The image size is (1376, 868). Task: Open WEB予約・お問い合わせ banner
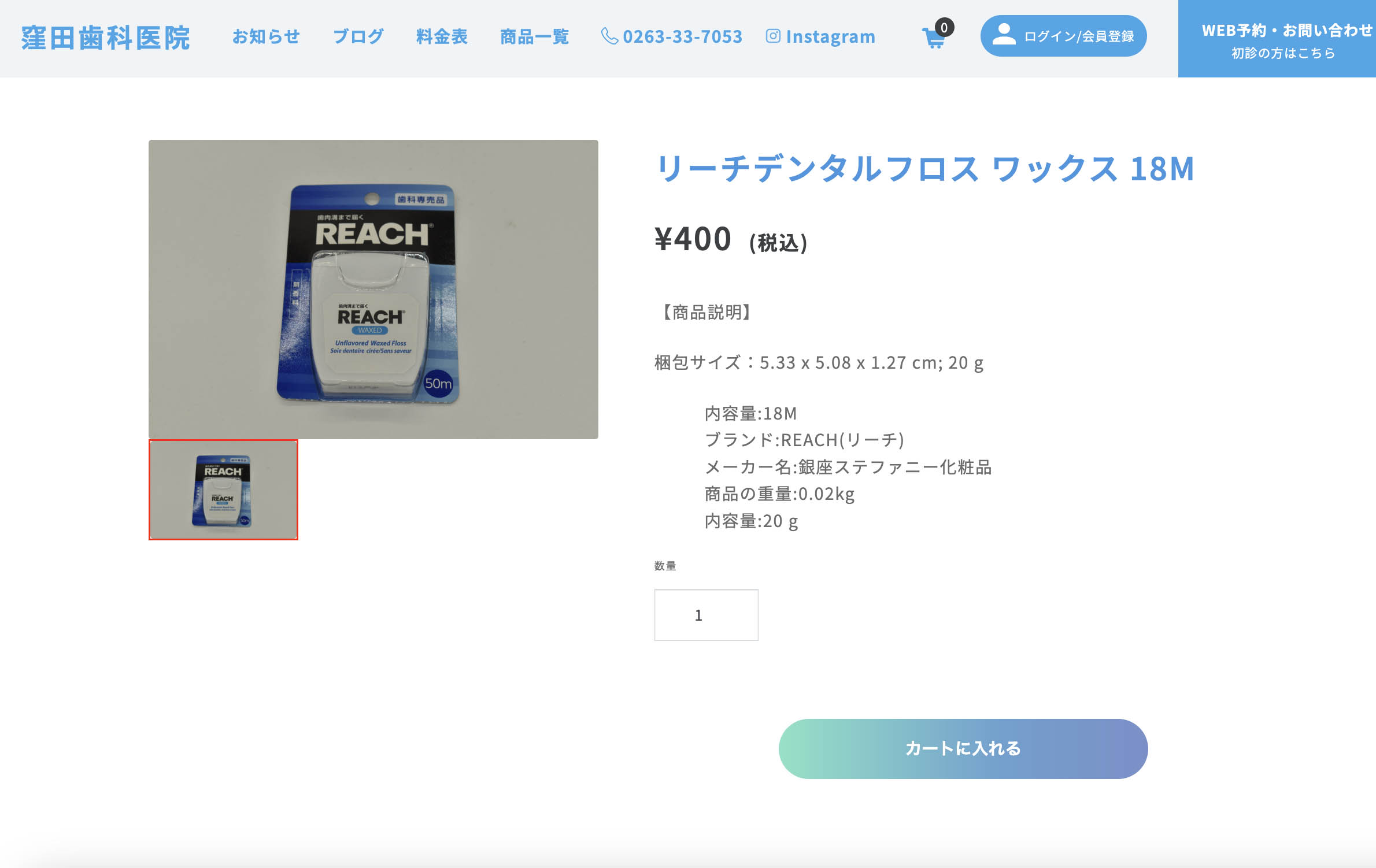(1277, 39)
